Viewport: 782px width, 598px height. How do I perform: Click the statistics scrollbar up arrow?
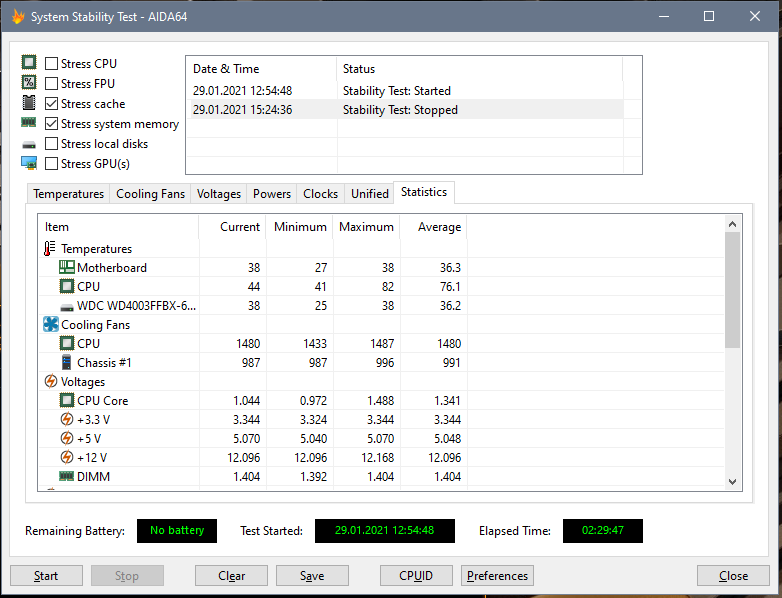[x=732, y=224]
